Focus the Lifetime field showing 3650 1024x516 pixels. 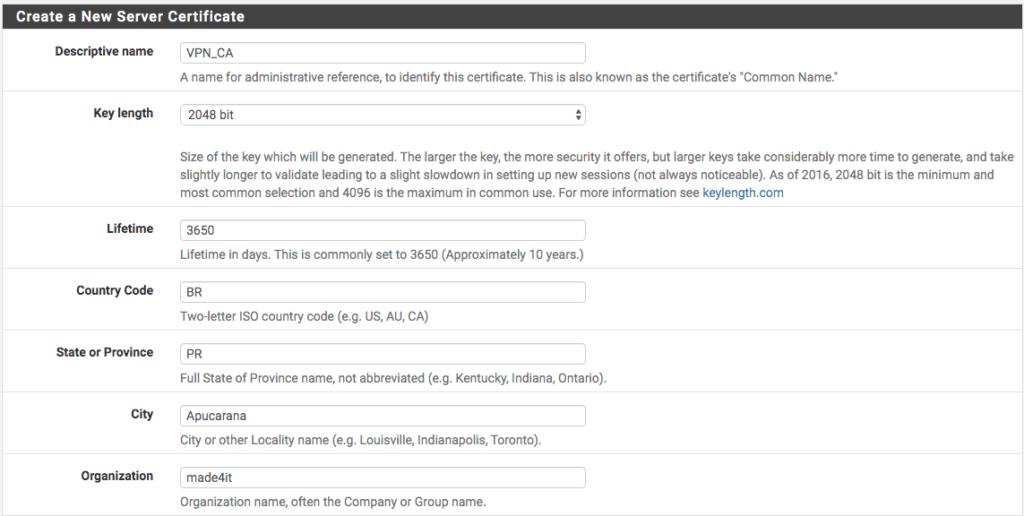(383, 230)
